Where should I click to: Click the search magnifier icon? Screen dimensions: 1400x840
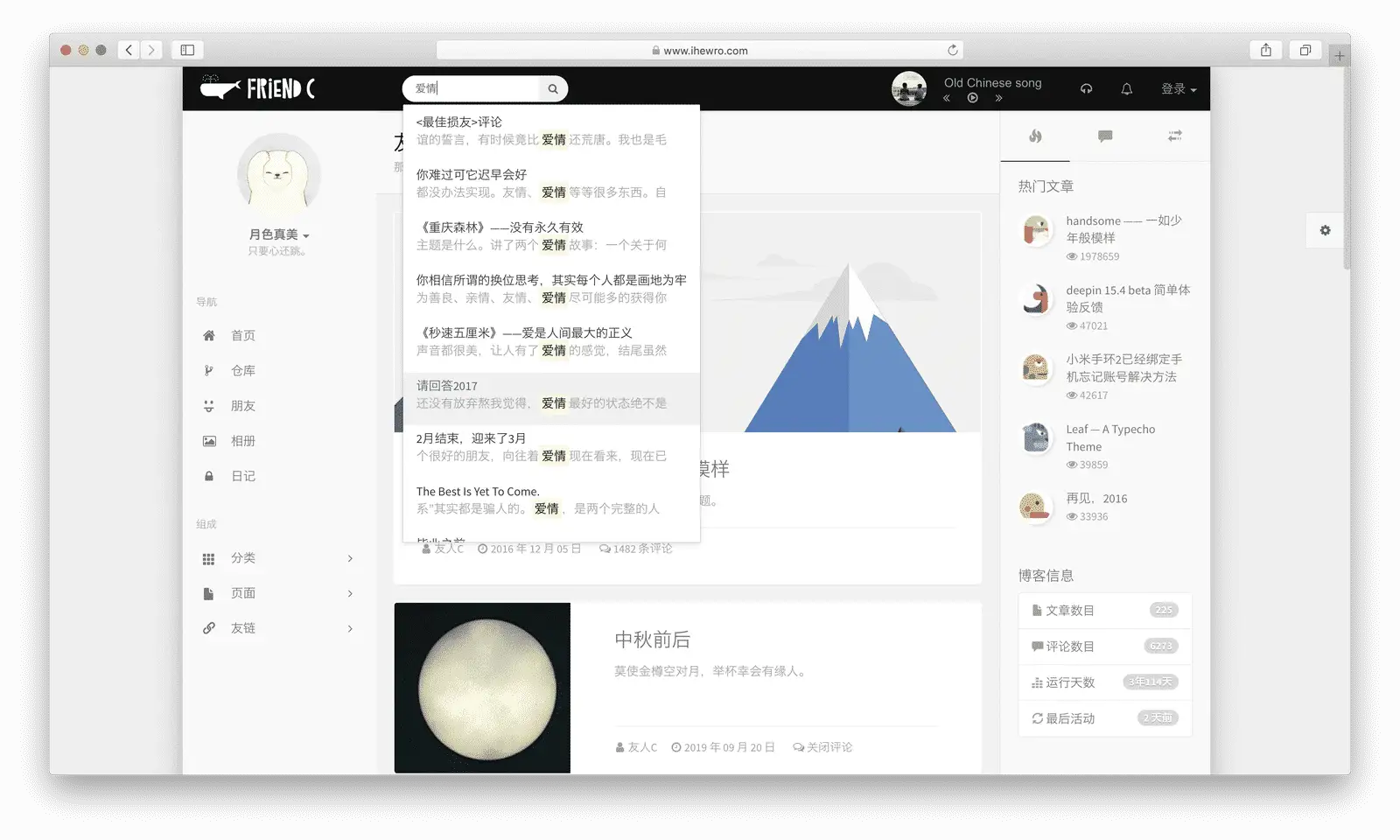[x=553, y=88]
